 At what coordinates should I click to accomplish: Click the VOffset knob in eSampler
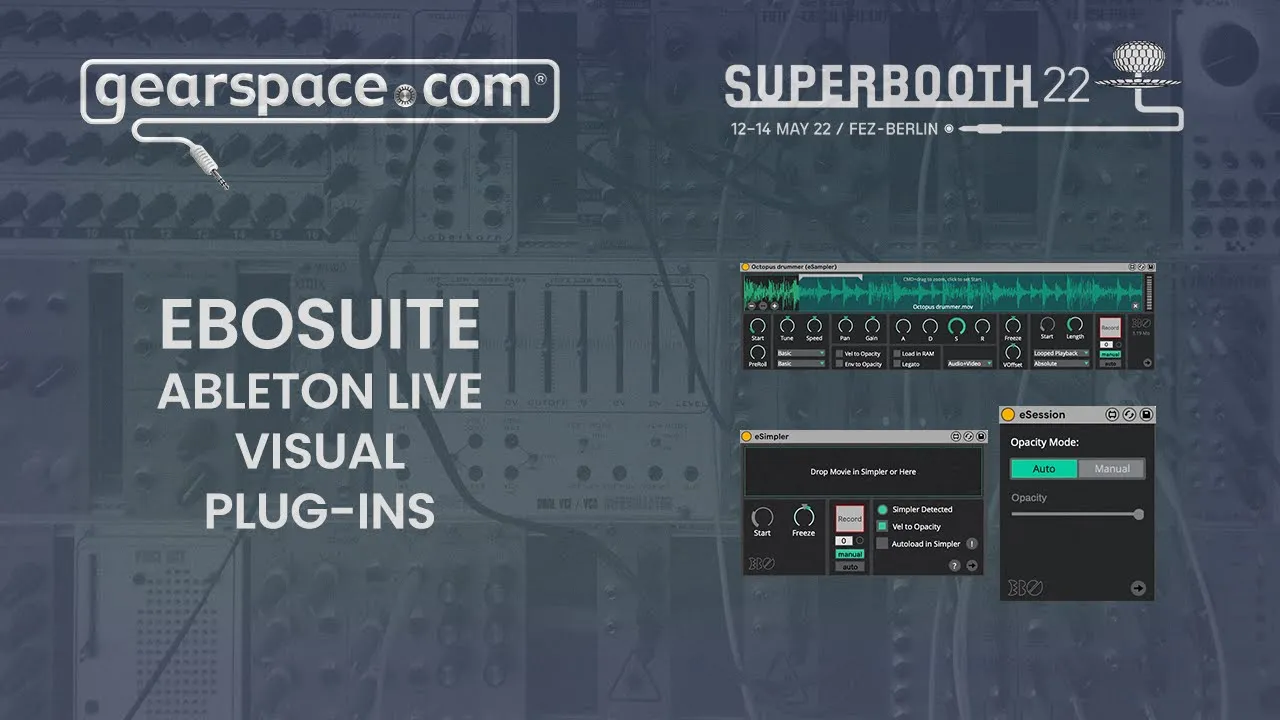coord(1013,352)
